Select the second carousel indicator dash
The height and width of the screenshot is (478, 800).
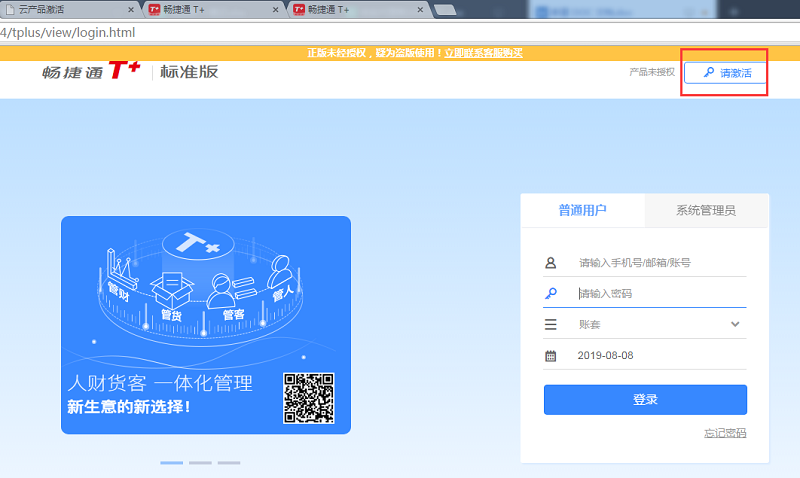point(200,463)
